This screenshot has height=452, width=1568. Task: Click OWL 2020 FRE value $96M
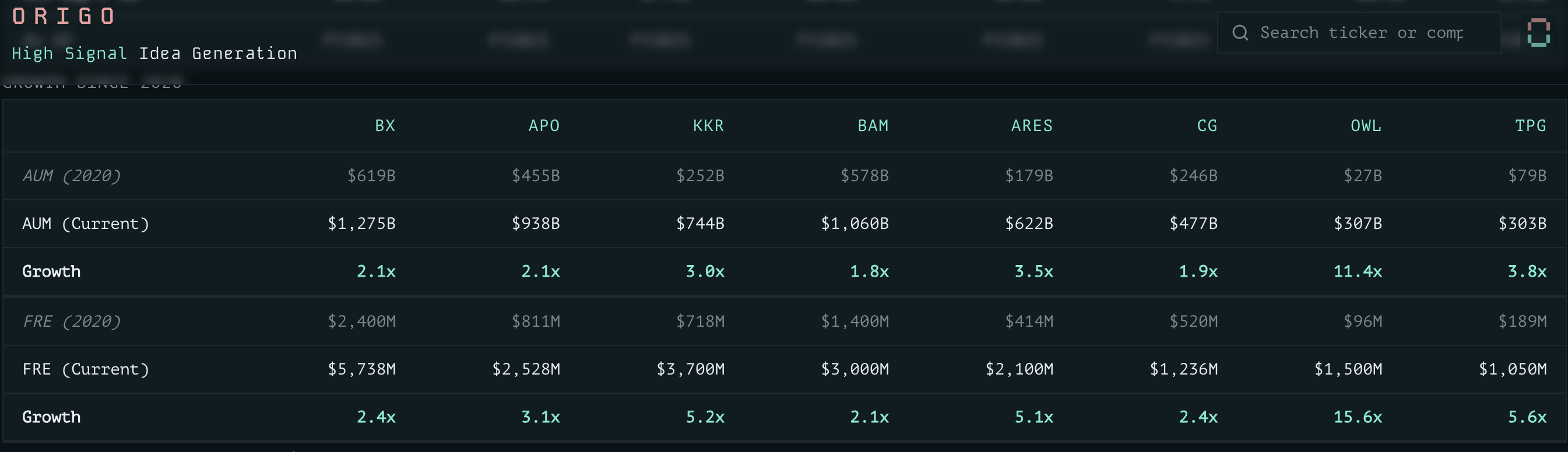tap(1362, 321)
